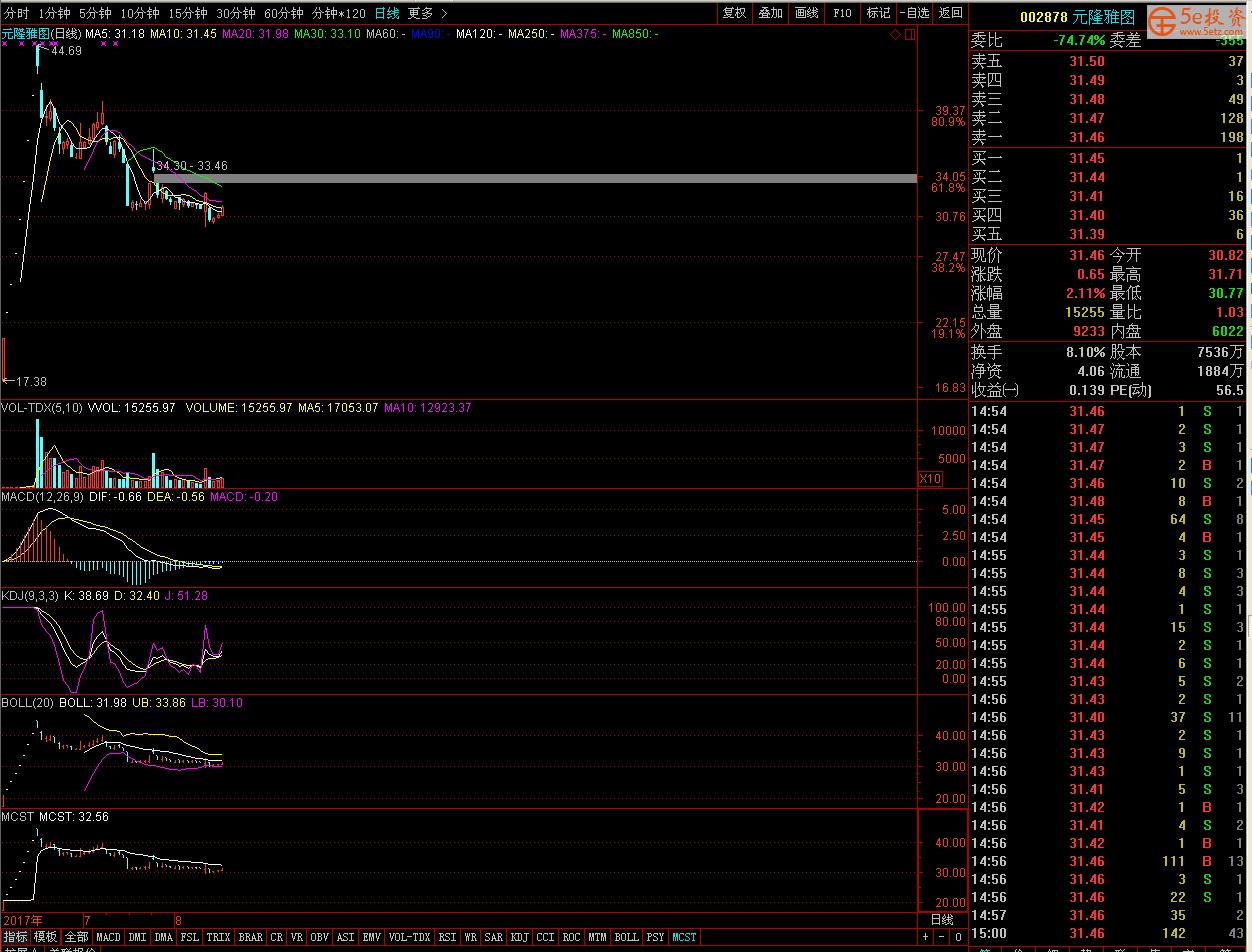Switch to the BRAR indicator tab

pos(251,937)
